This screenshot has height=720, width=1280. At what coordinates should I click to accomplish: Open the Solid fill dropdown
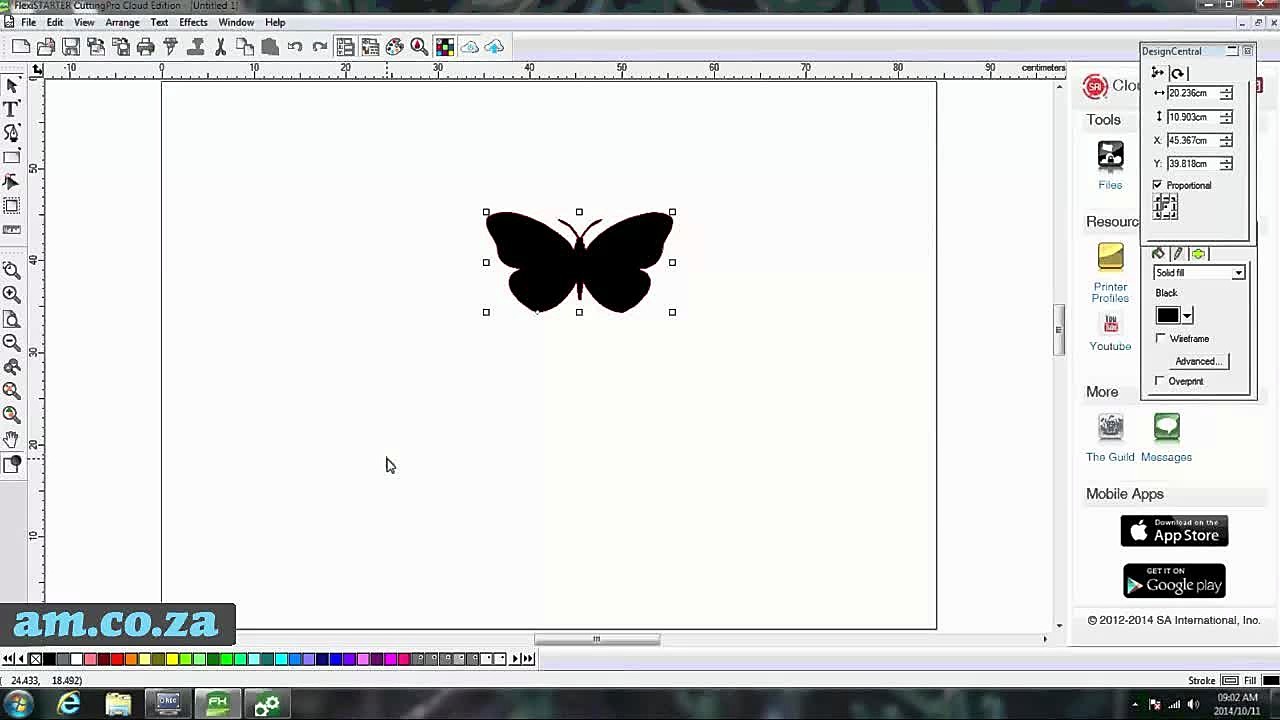[x=1199, y=273]
